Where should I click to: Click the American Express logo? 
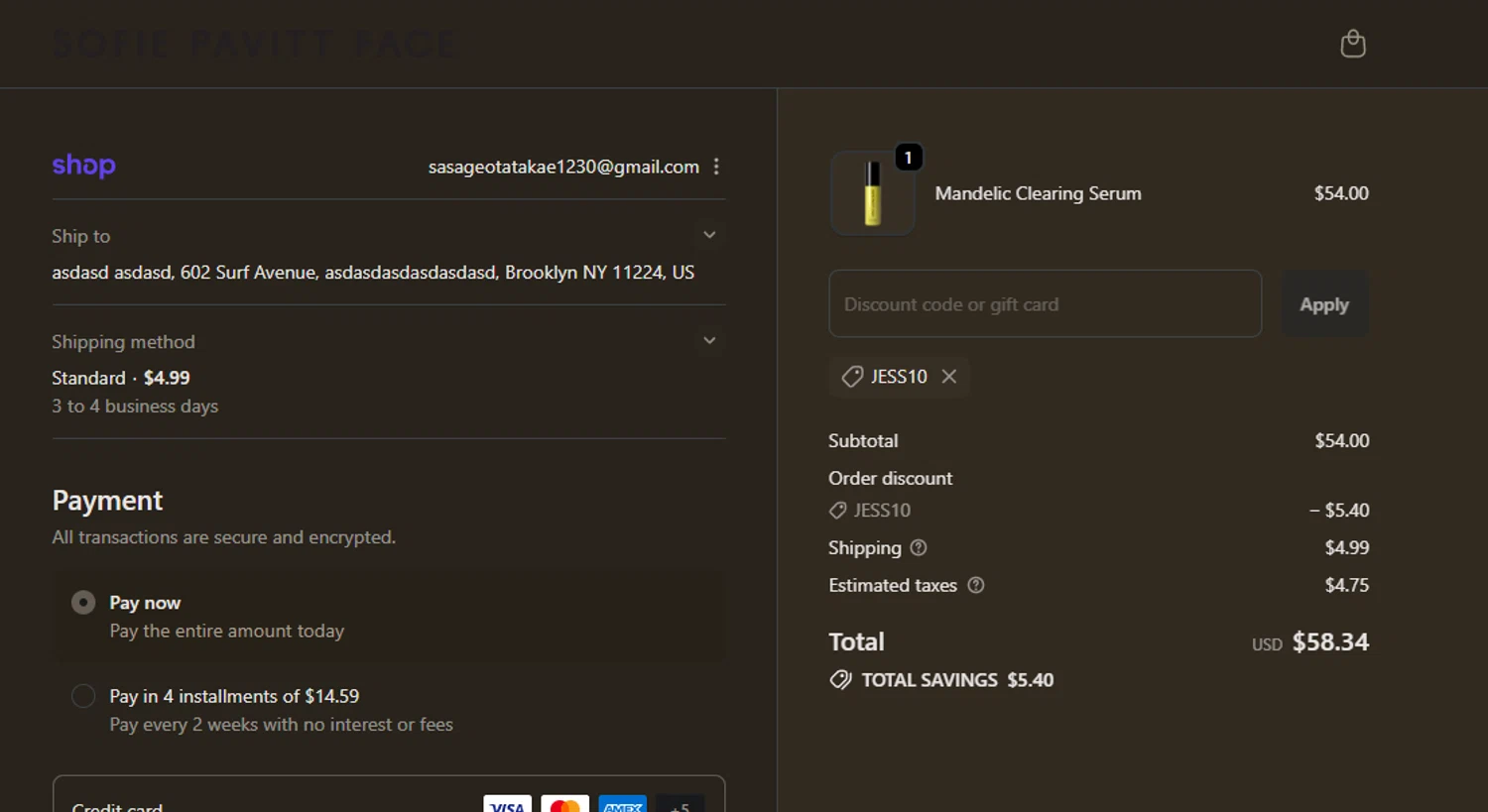pos(622,805)
